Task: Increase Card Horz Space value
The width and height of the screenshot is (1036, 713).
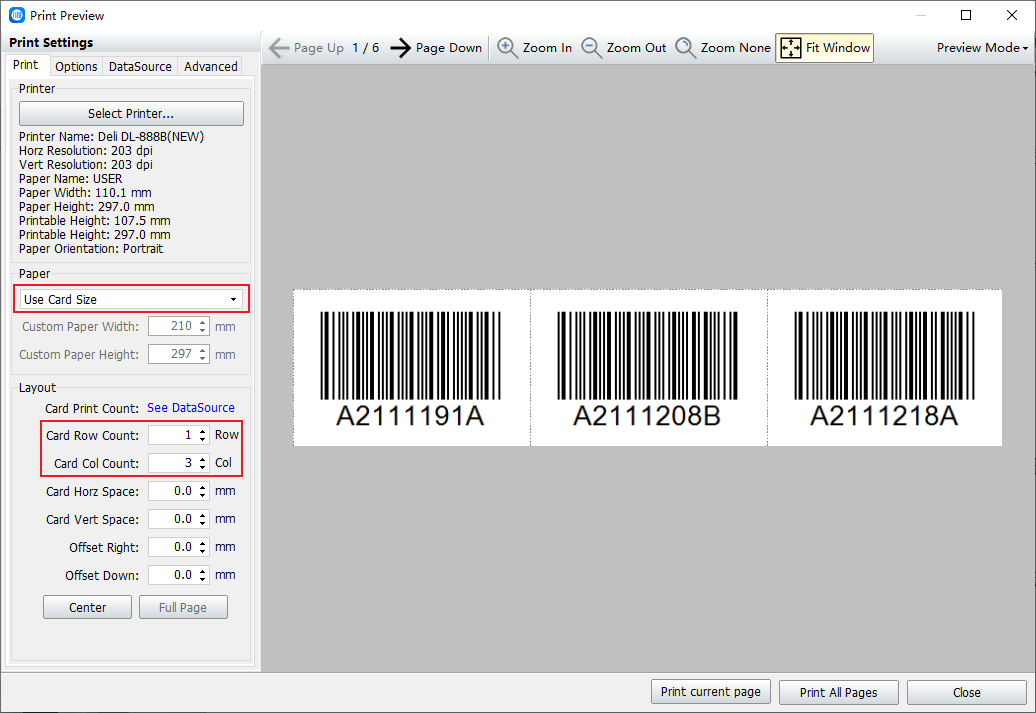Action: pyautogui.click(x=203, y=487)
